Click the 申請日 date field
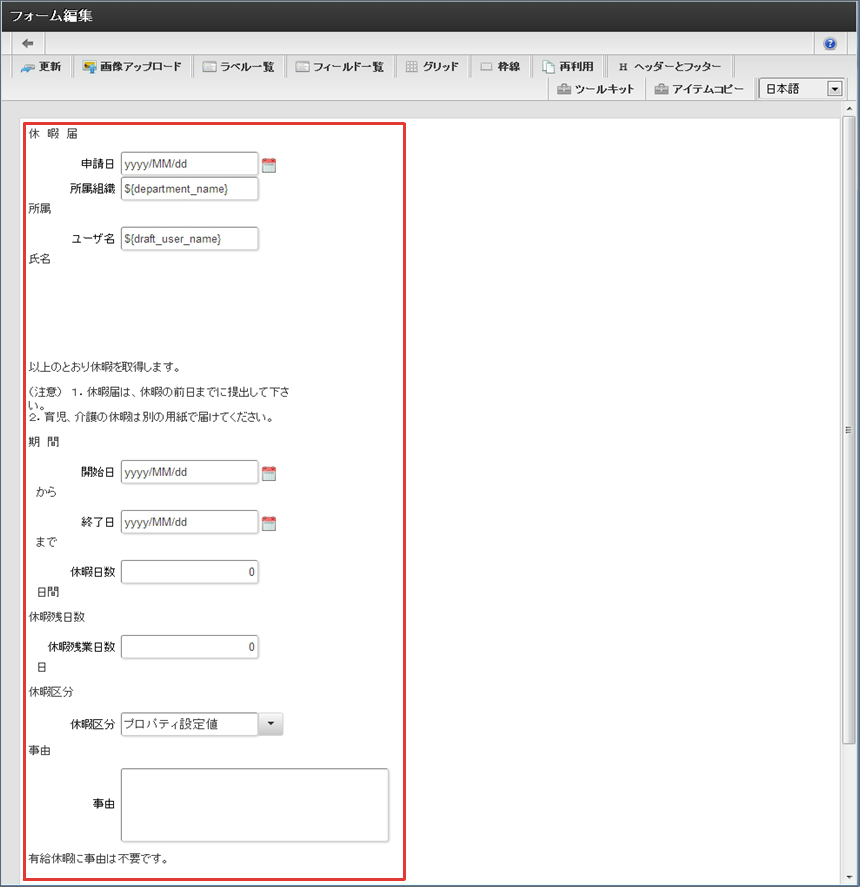Viewport: 860px width, 887px height. 190,163
